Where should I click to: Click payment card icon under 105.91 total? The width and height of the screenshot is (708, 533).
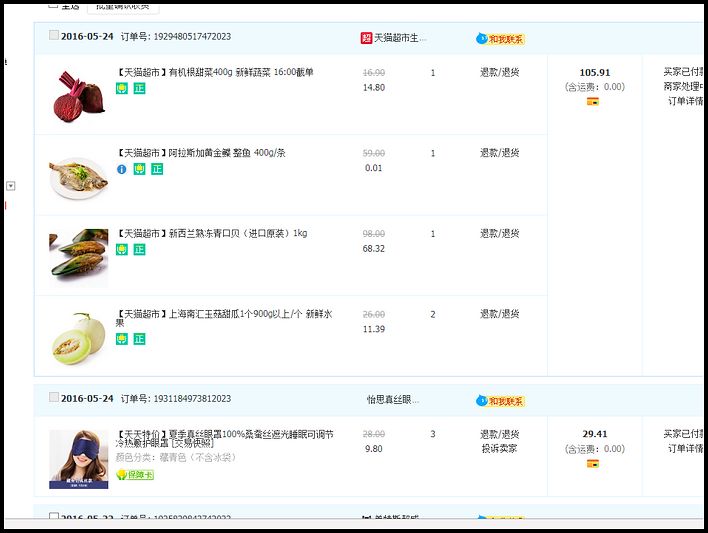tap(592, 102)
